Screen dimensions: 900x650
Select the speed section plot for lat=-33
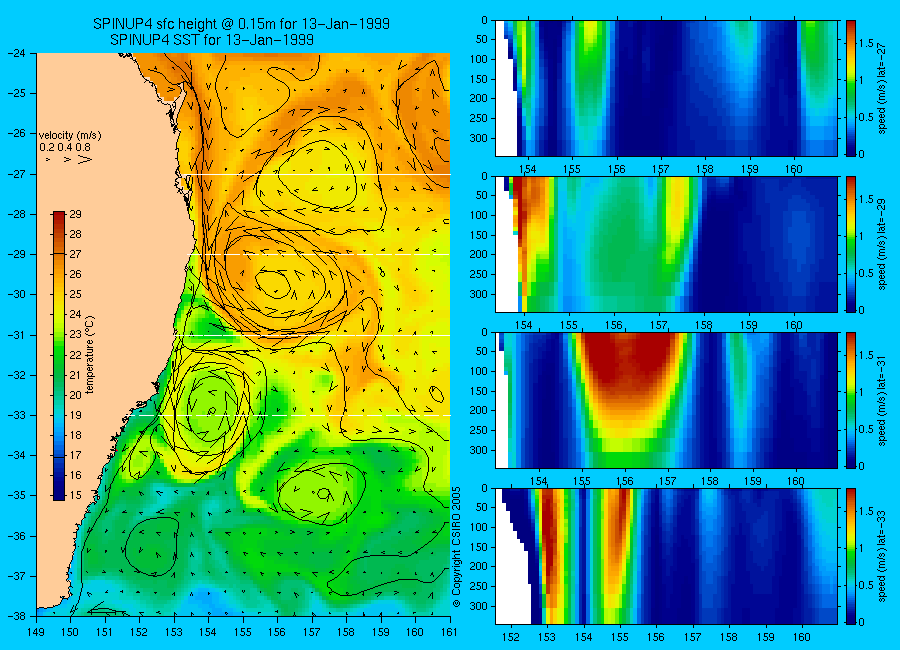tap(666, 556)
